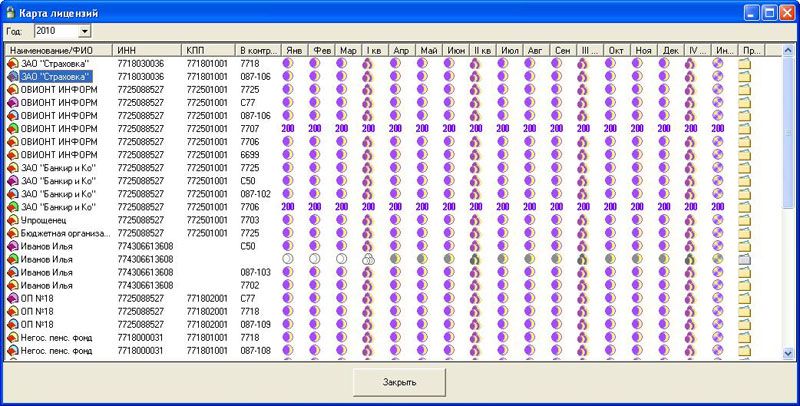Screen dimensions: 800x406
Task: Click the Янв column header
Action: (x=294, y=50)
